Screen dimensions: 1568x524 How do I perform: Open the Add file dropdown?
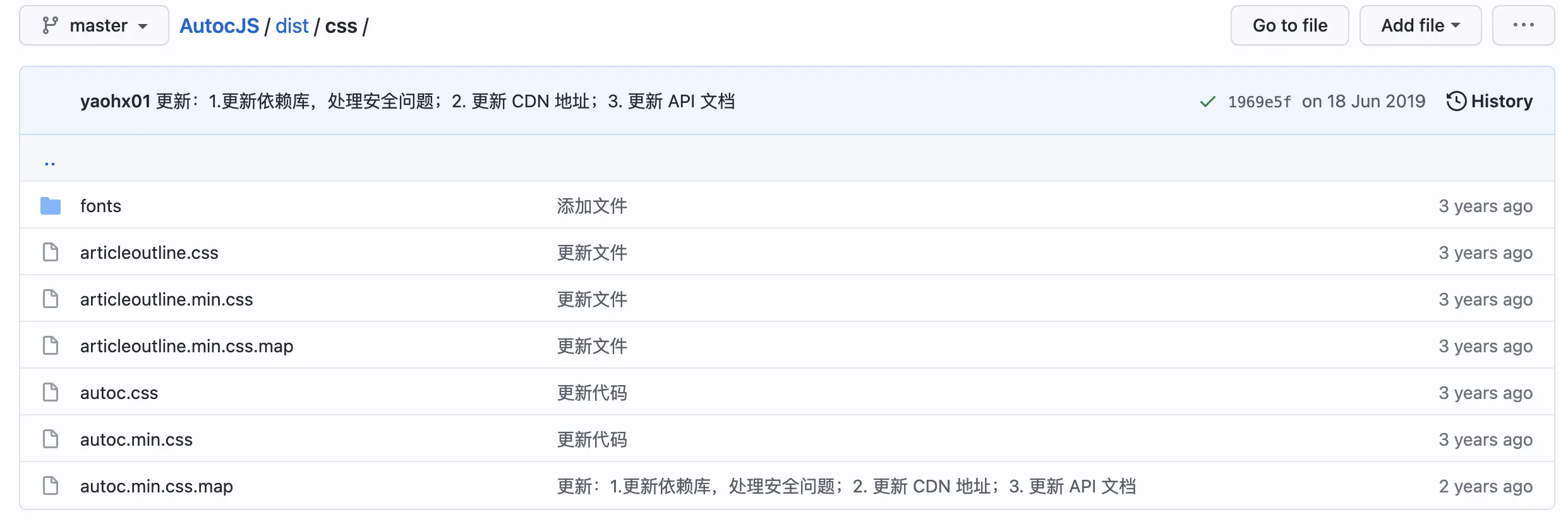click(x=1420, y=25)
